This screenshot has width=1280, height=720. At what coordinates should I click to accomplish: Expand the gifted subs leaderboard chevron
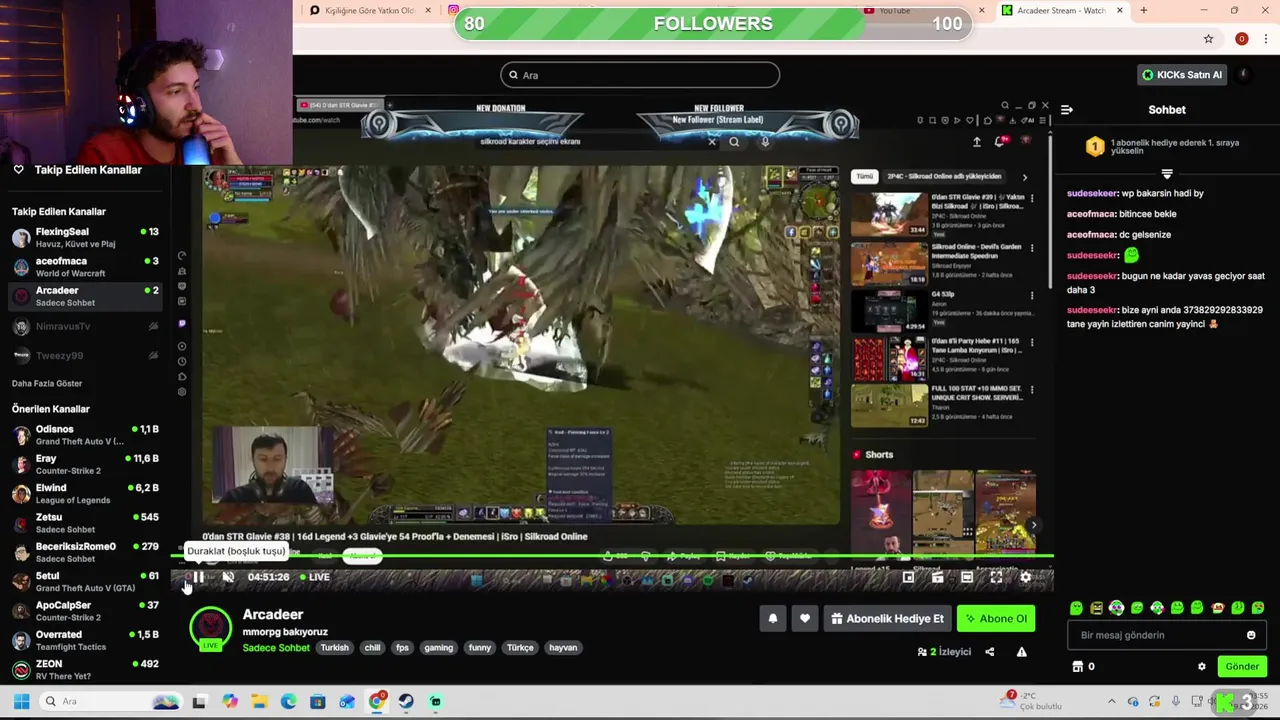[1167, 174]
